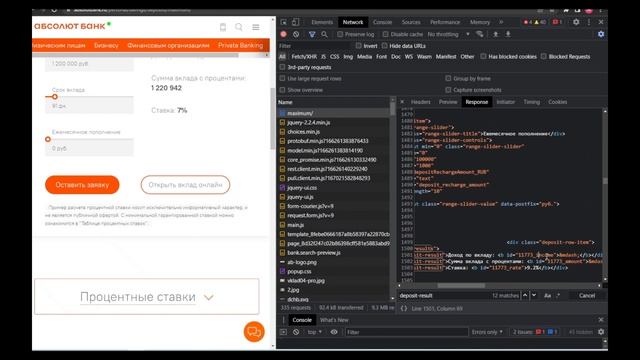The width and height of the screenshot is (640, 360).
Task: Click the deposit term slider handle
Action: coord(54,97)
